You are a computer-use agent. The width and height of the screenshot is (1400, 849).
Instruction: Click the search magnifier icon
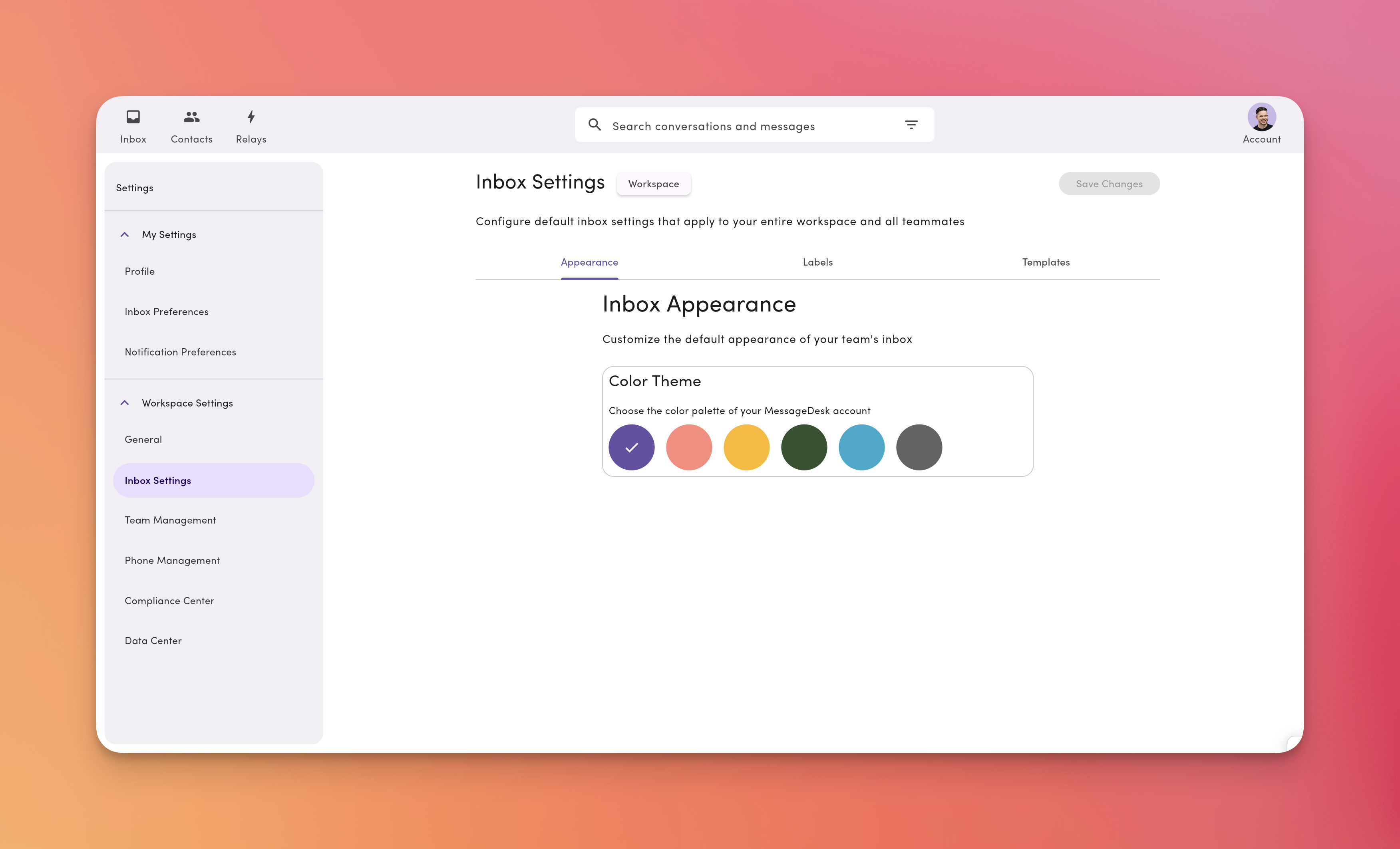pyautogui.click(x=595, y=124)
